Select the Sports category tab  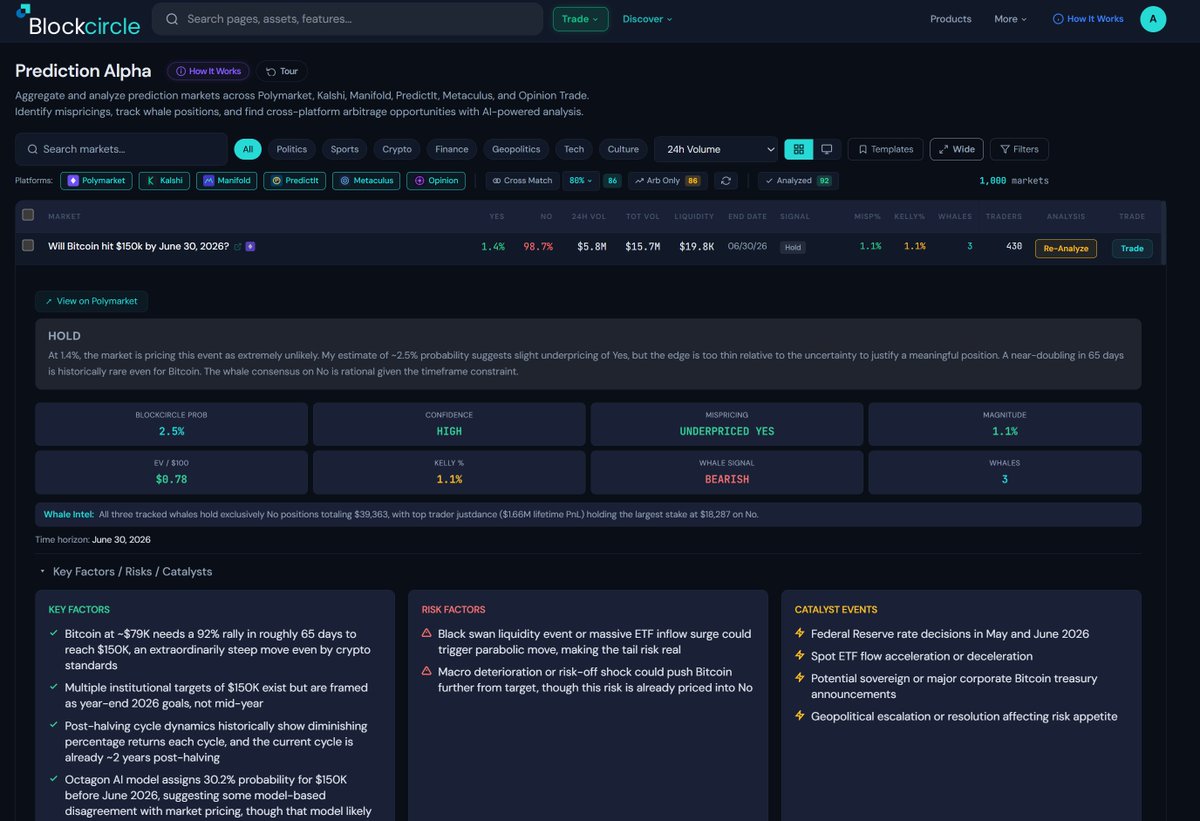(x=345, y=149)
